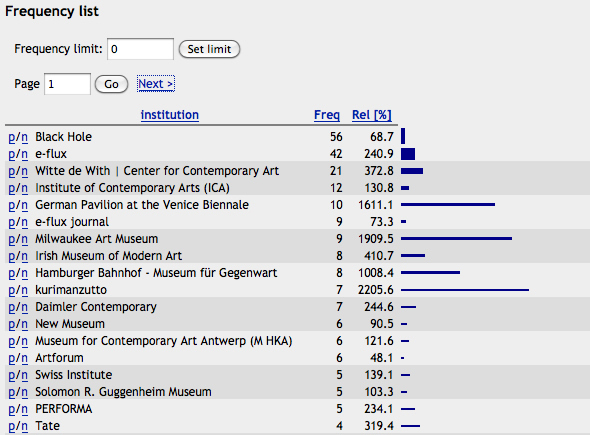This screenshot has width=590, height=435.
Task: Click 'n' link for Tate row
Action: [24, 426]
